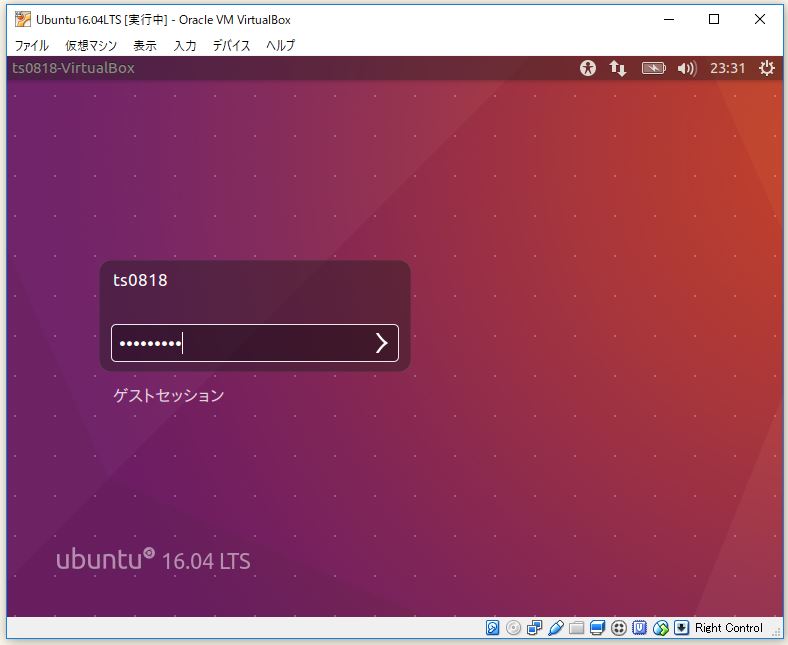Minimize the VirtualBox window

(x=669, y=20)
